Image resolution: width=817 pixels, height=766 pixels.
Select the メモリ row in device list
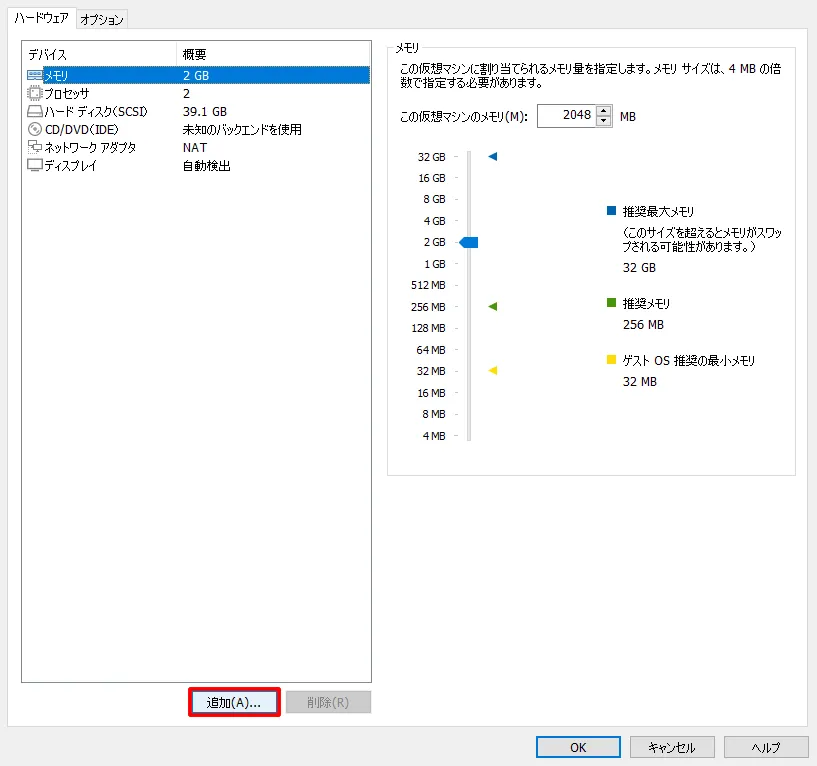click(198, 76)
